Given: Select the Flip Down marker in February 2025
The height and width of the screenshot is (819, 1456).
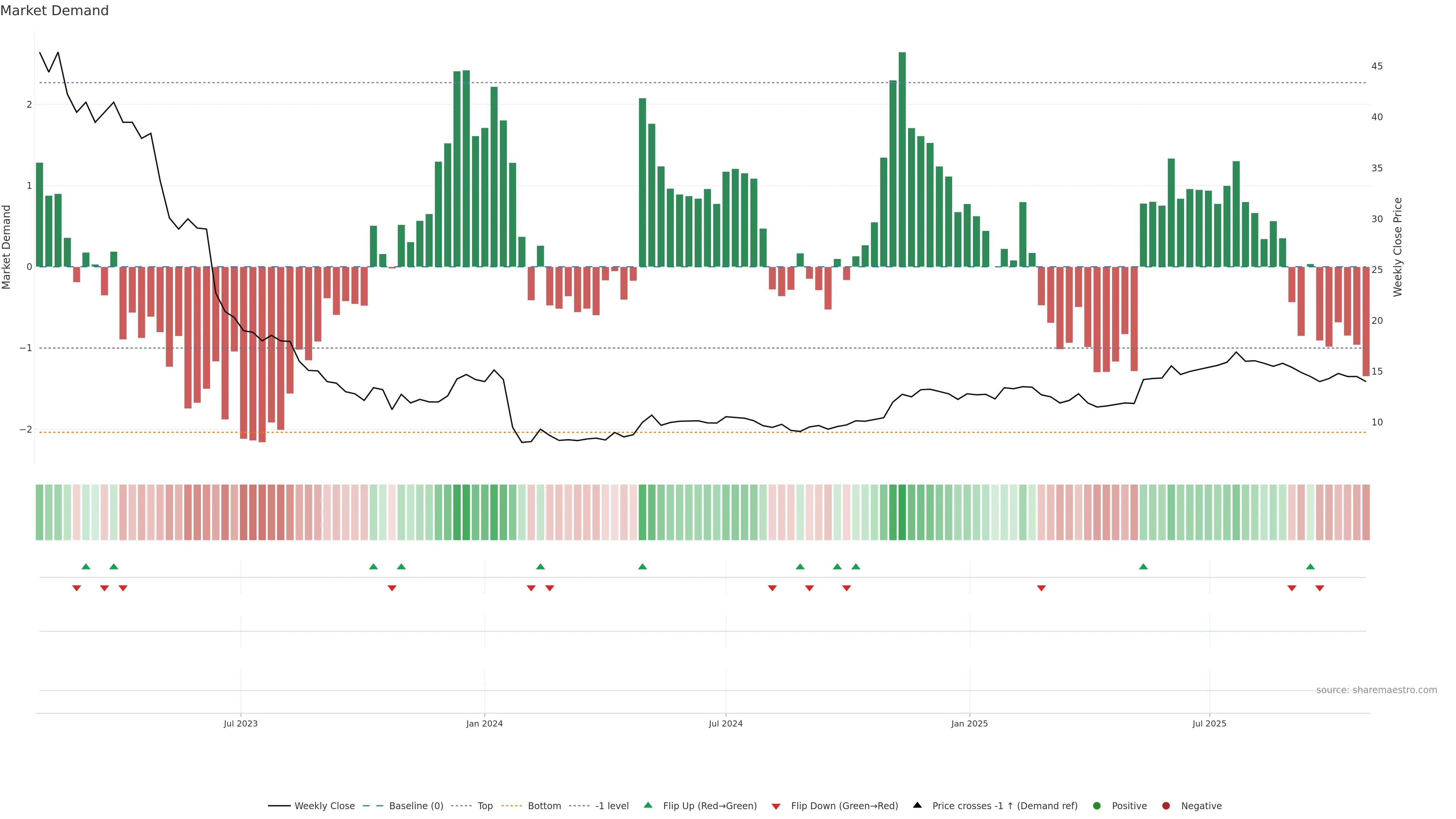Looking at the screenshot, I should [x=1041, y=588].
